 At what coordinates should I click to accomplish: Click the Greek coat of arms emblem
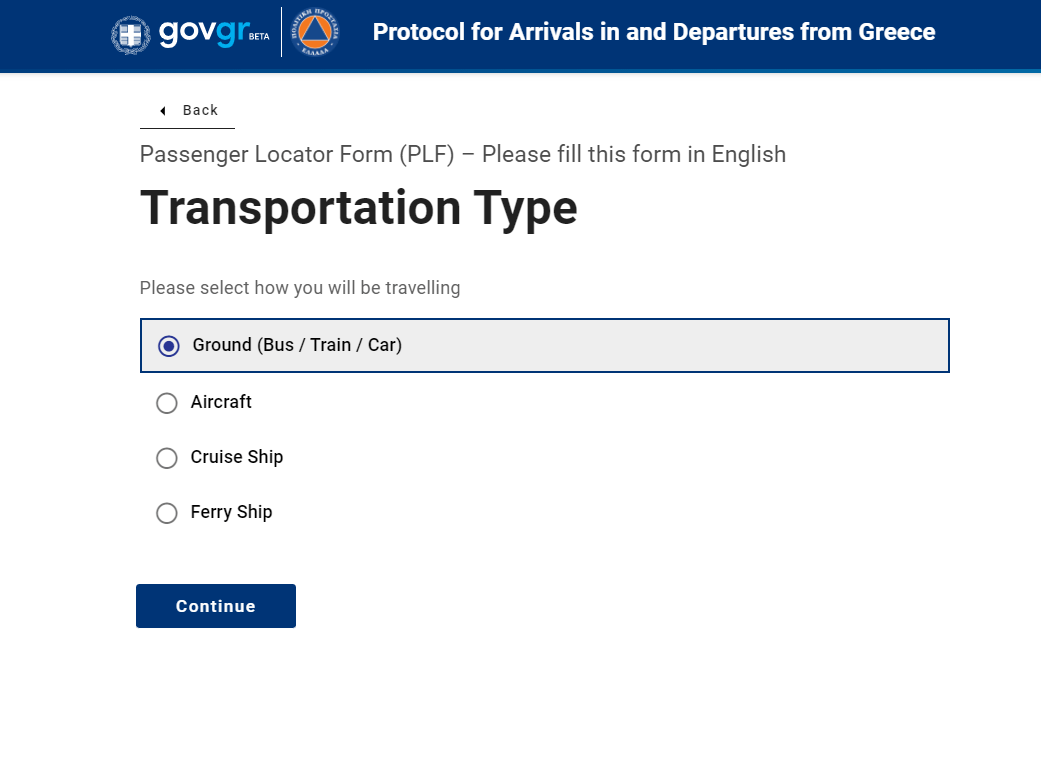click(131, 35)
